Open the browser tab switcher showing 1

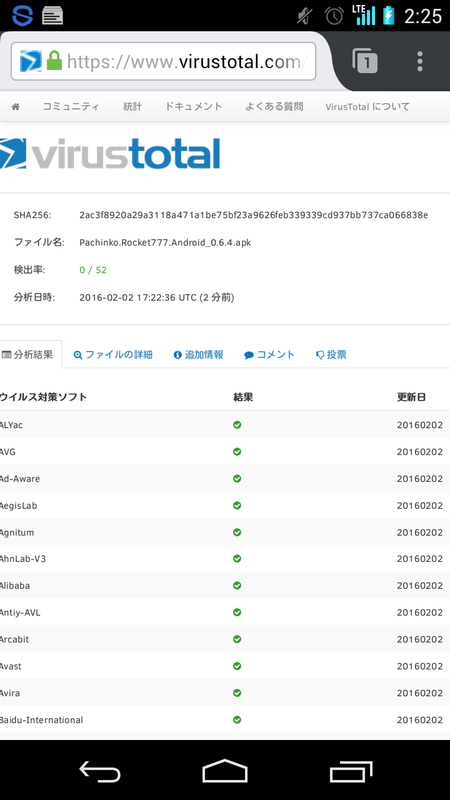364,61
